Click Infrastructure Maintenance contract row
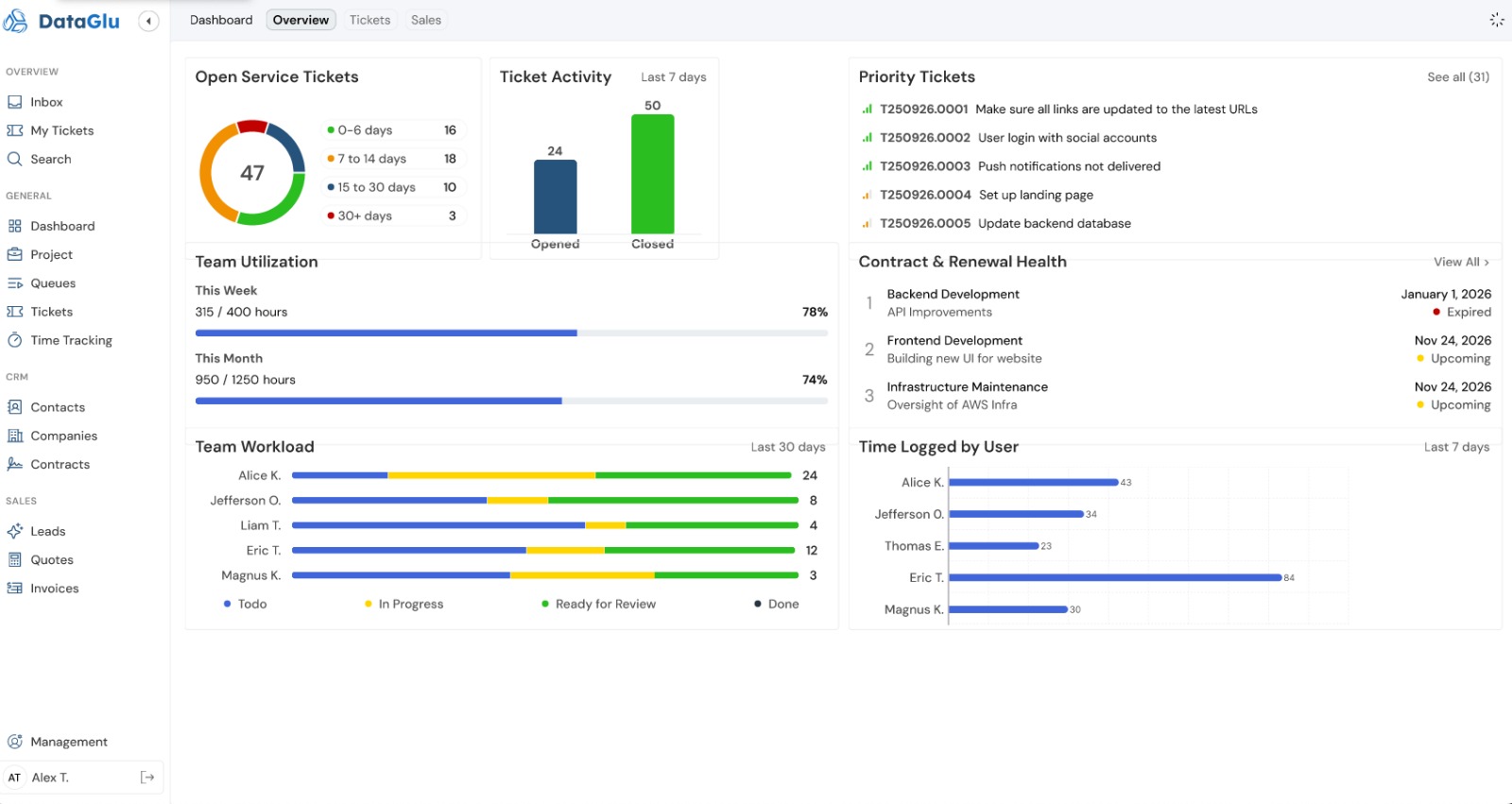The image size is (1512, 804). tap(1175, 396)
